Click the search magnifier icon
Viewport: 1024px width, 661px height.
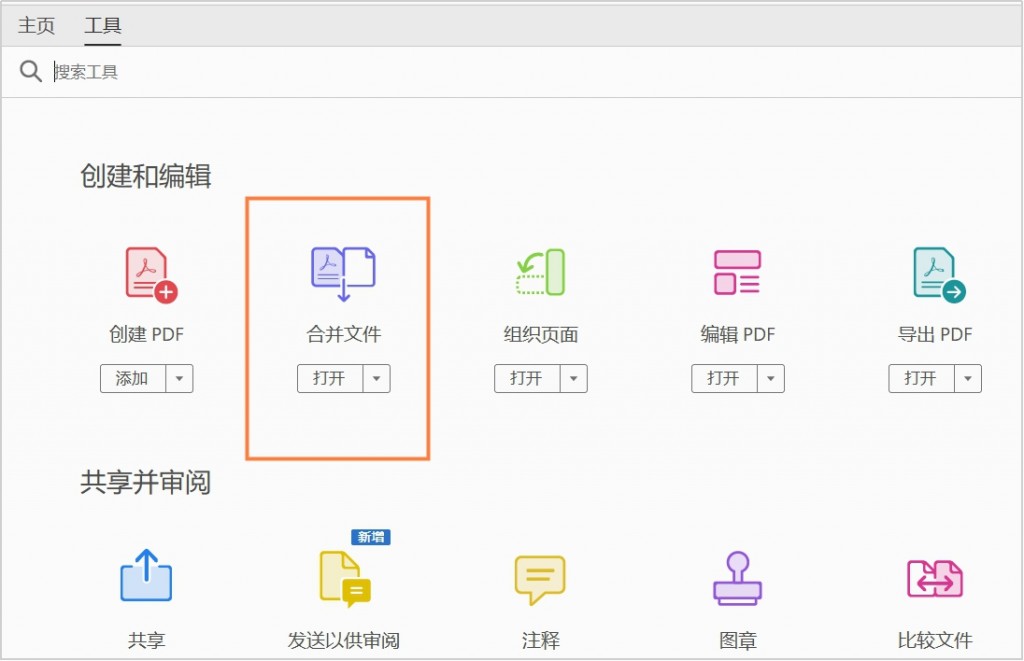tap(30, 71)
